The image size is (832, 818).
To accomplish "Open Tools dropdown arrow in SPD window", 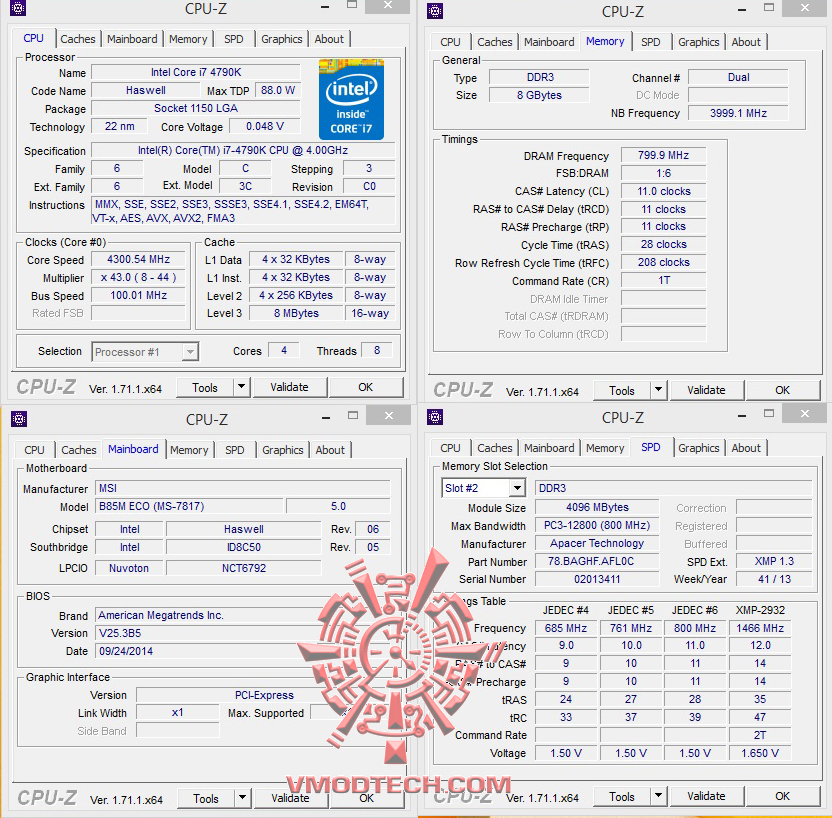I will click(658, 795).
